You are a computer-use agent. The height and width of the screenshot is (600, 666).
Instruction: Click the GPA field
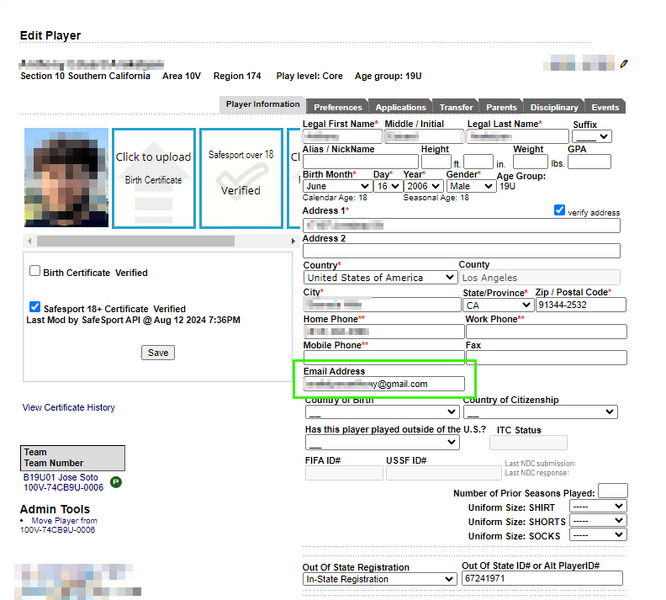coord(589,162)
